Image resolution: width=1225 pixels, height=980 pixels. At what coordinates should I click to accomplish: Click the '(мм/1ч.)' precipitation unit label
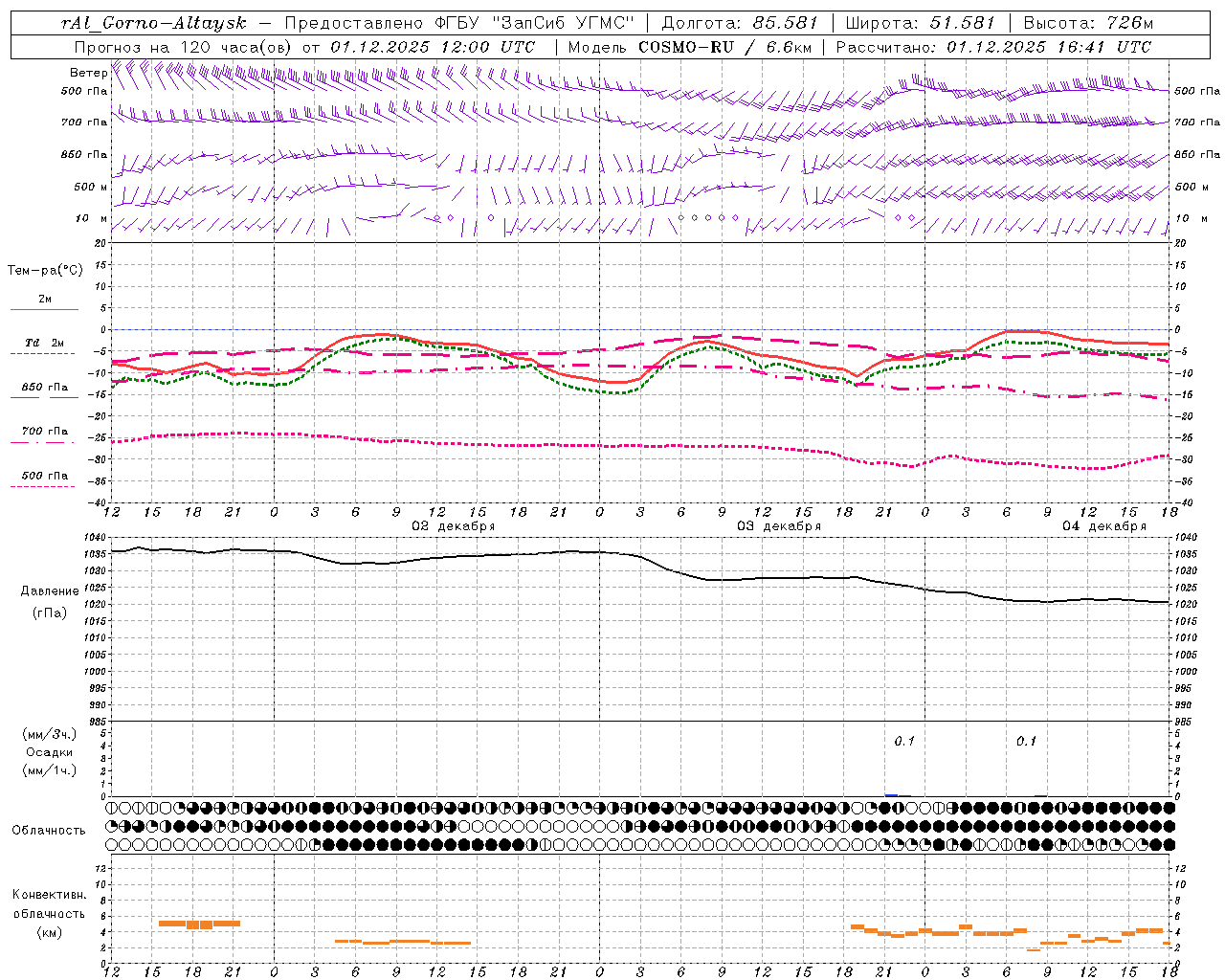50,770
